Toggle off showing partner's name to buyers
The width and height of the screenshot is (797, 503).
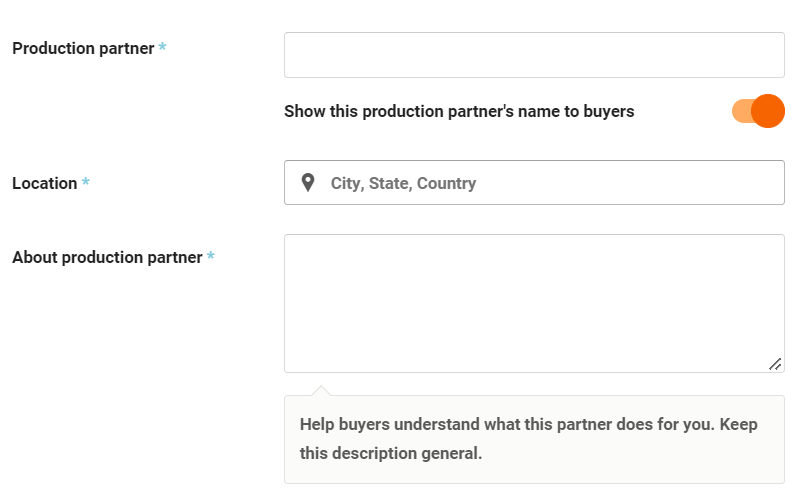[x=758, y=111]
